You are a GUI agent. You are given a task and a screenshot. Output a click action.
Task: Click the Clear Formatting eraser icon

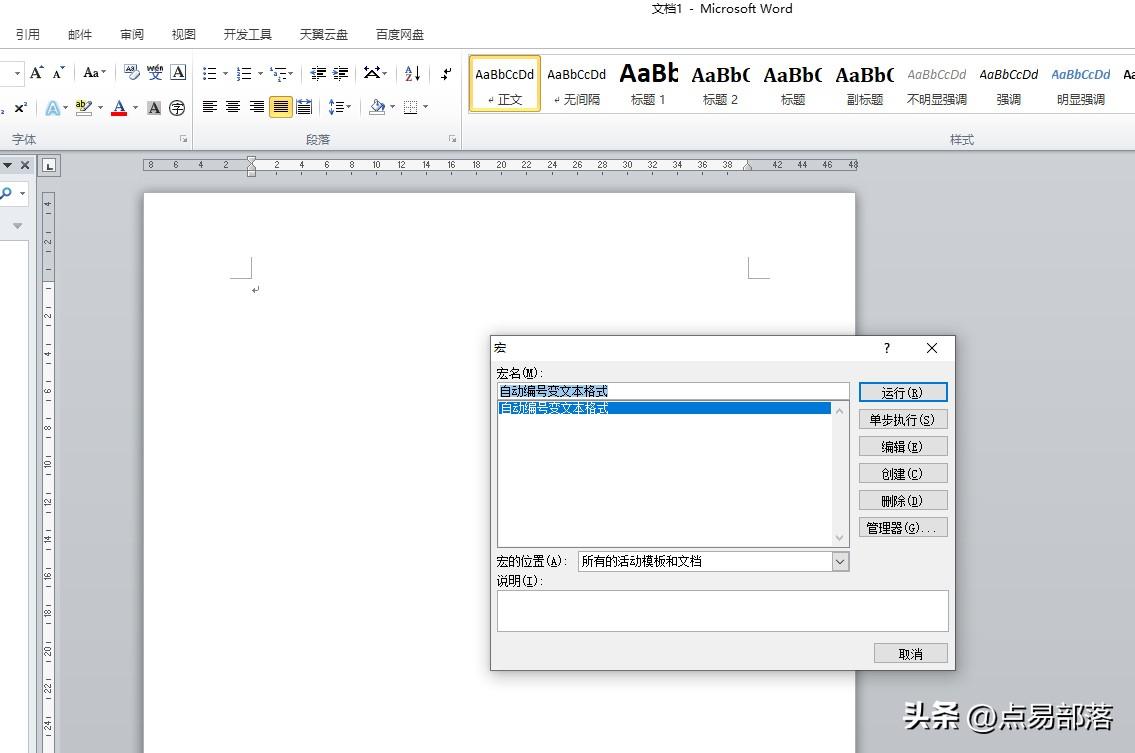click(132, 73)
